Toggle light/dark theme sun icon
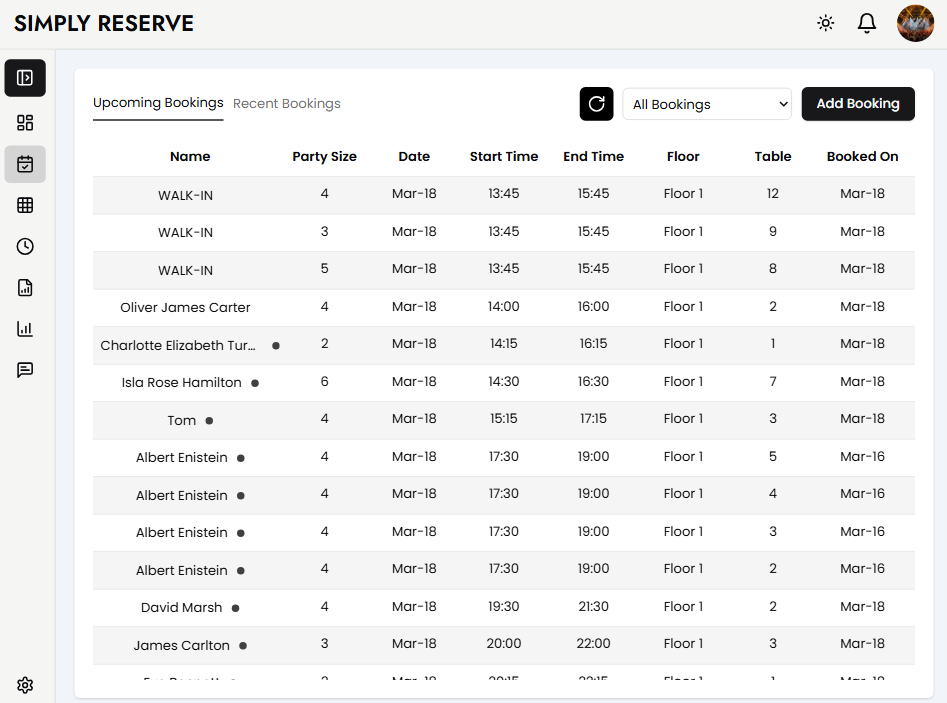Screen dimensions: 947x703 (825, 23)
